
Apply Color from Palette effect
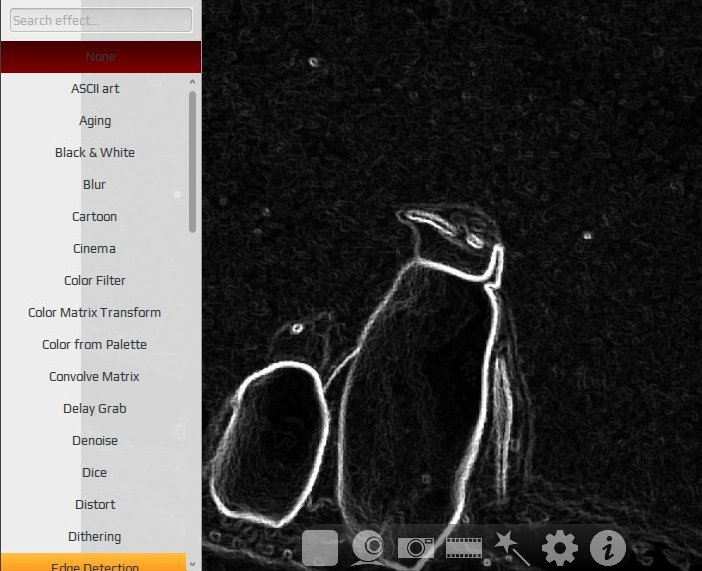[x=95, y=345]
